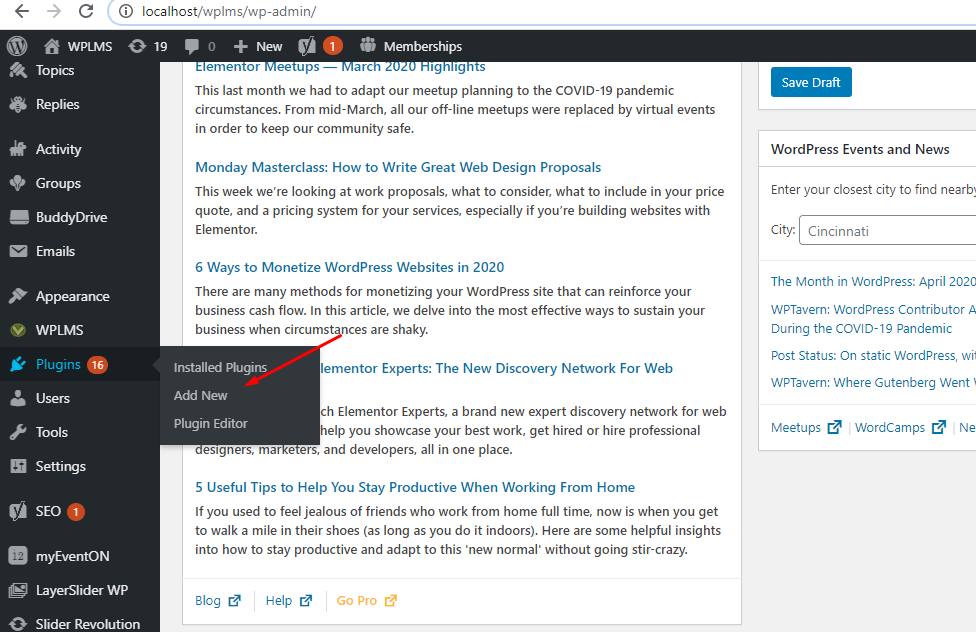Open Installed Plugins submenu item
Viewport: 976px width, 632px height.
220,367
